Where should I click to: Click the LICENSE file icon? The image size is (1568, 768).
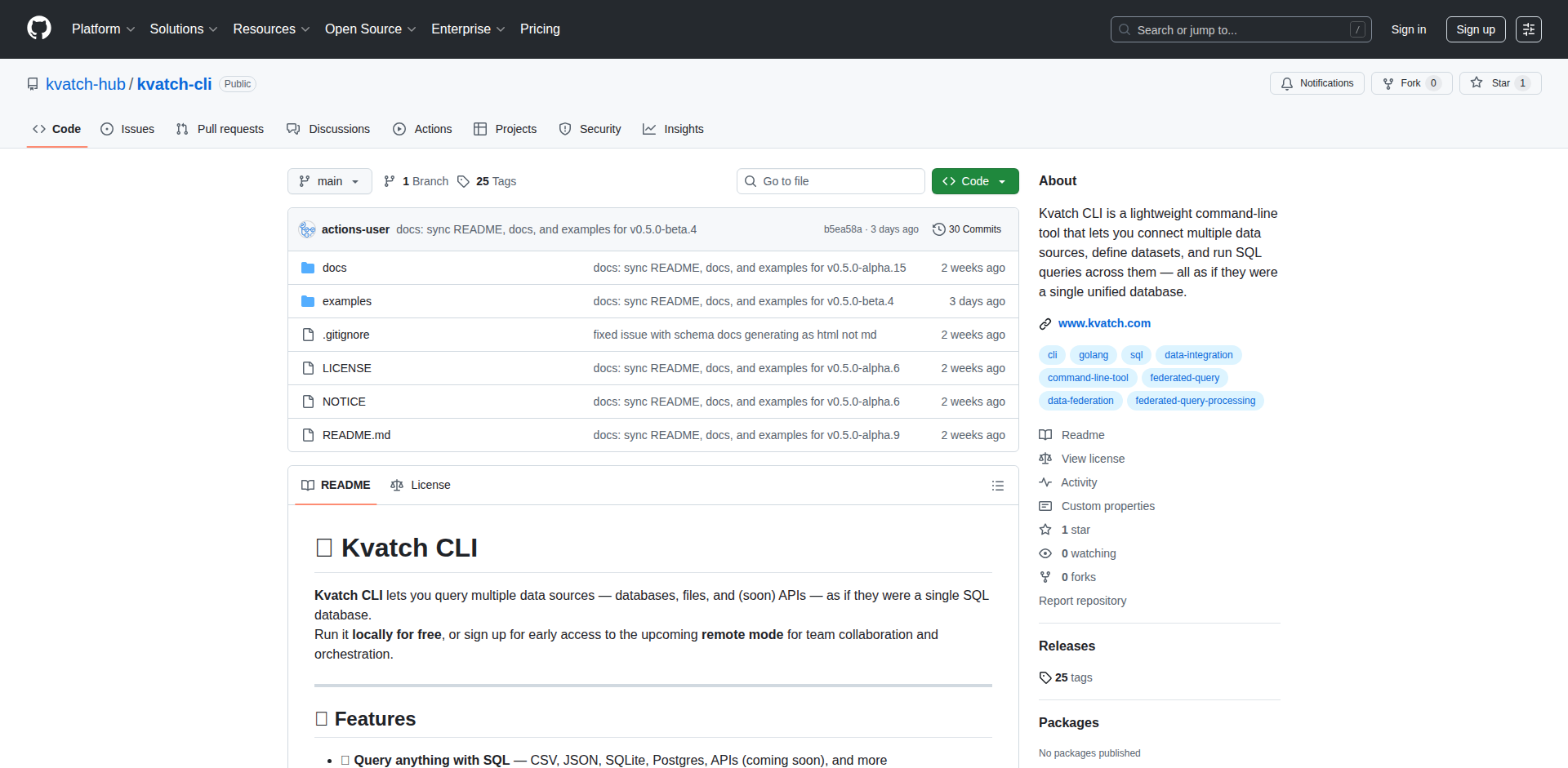[x=308, y=368]
